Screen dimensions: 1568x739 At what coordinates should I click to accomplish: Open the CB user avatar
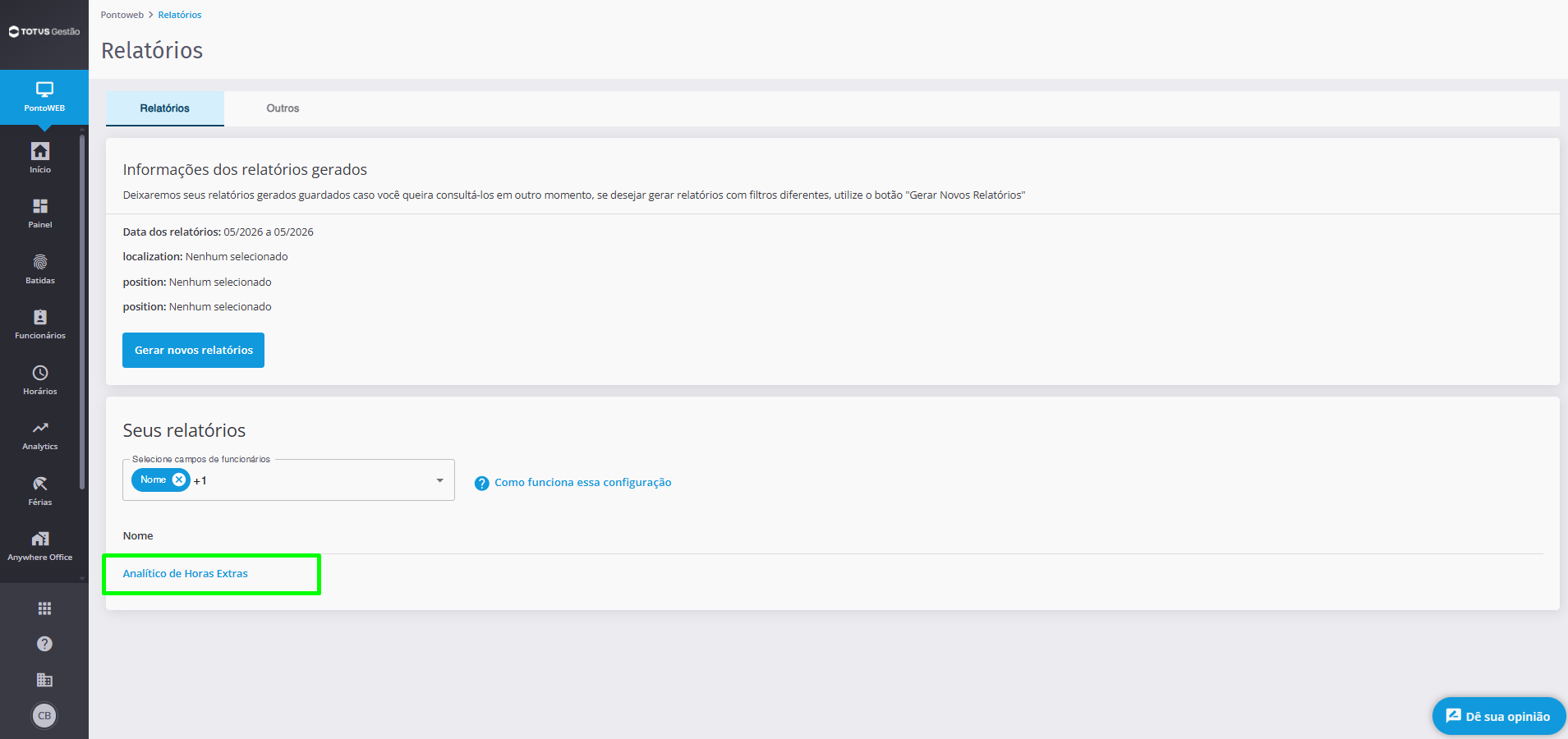[x=44, y=716]
